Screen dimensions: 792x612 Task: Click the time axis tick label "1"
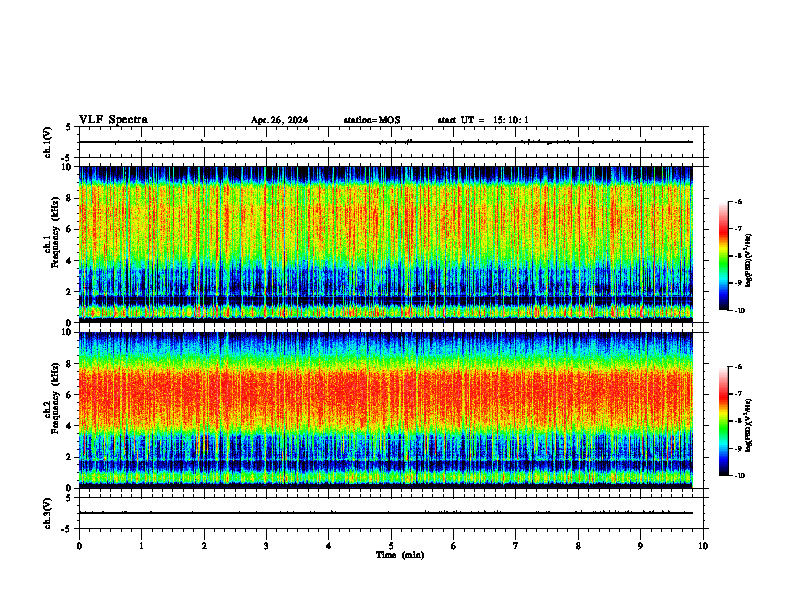point(141,546)
